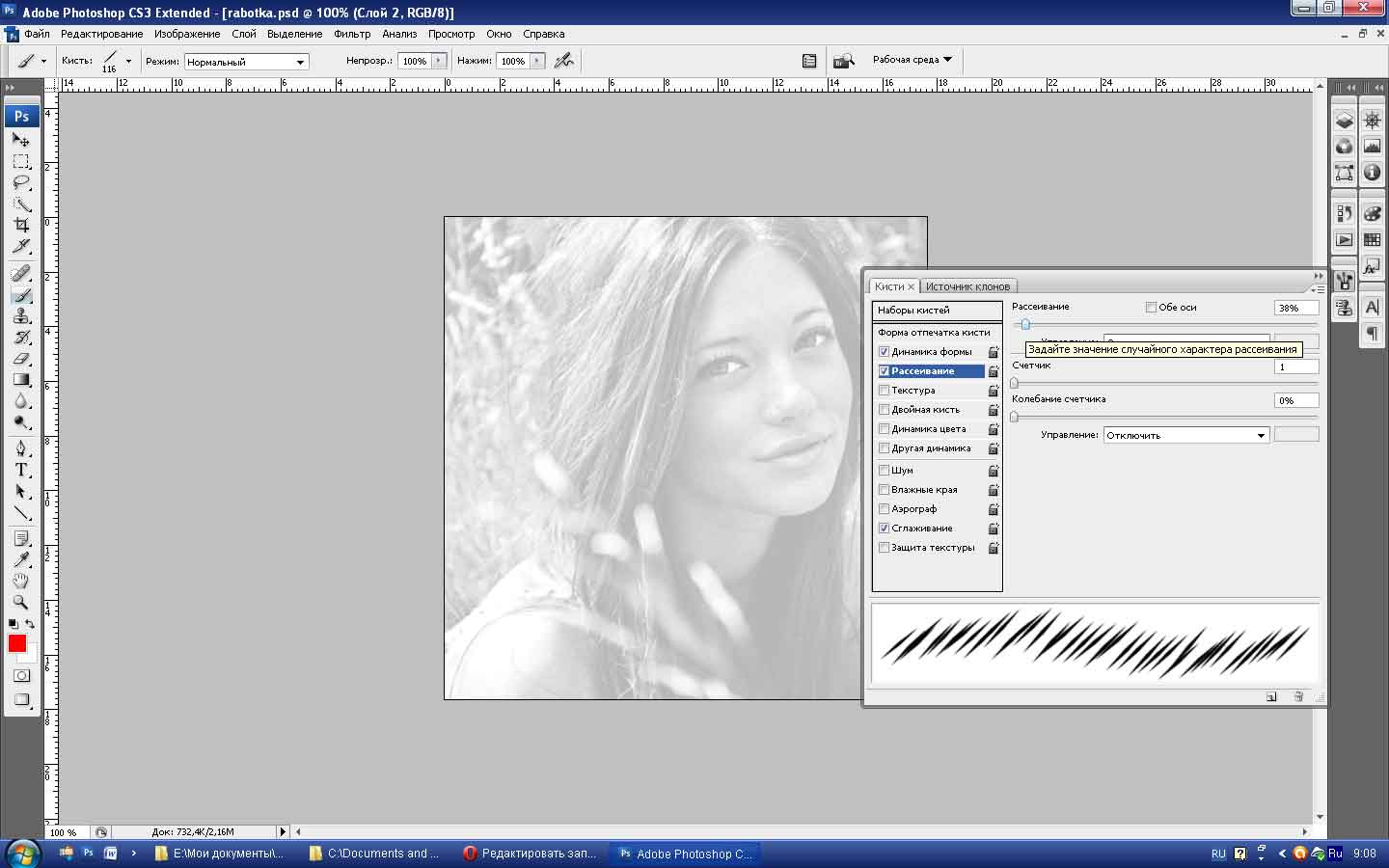The image size is (1389, 868).
Task: Open the Режим blend mode dropdown
Action: click(x=246, y=62)
